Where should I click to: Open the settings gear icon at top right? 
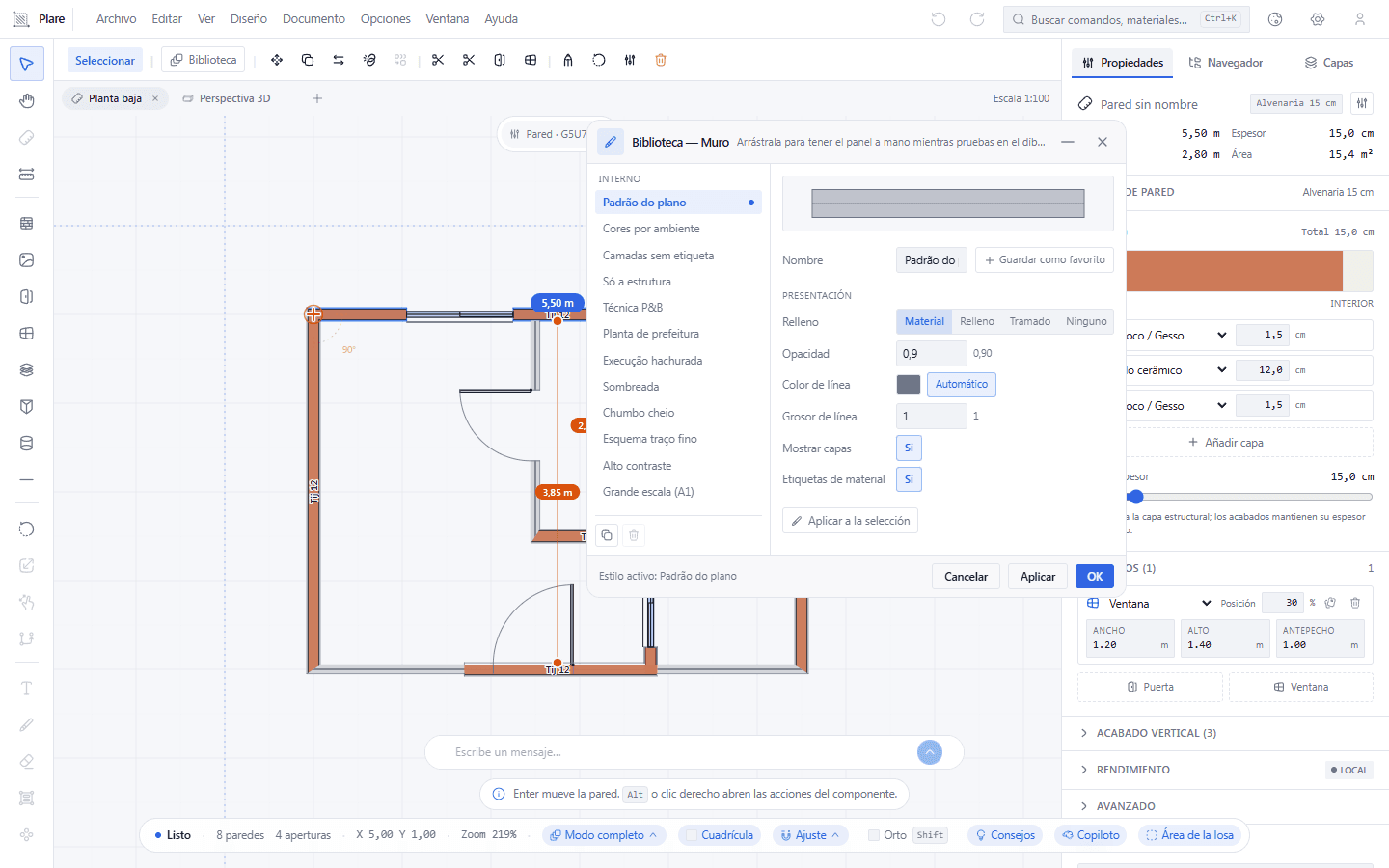1318,19
